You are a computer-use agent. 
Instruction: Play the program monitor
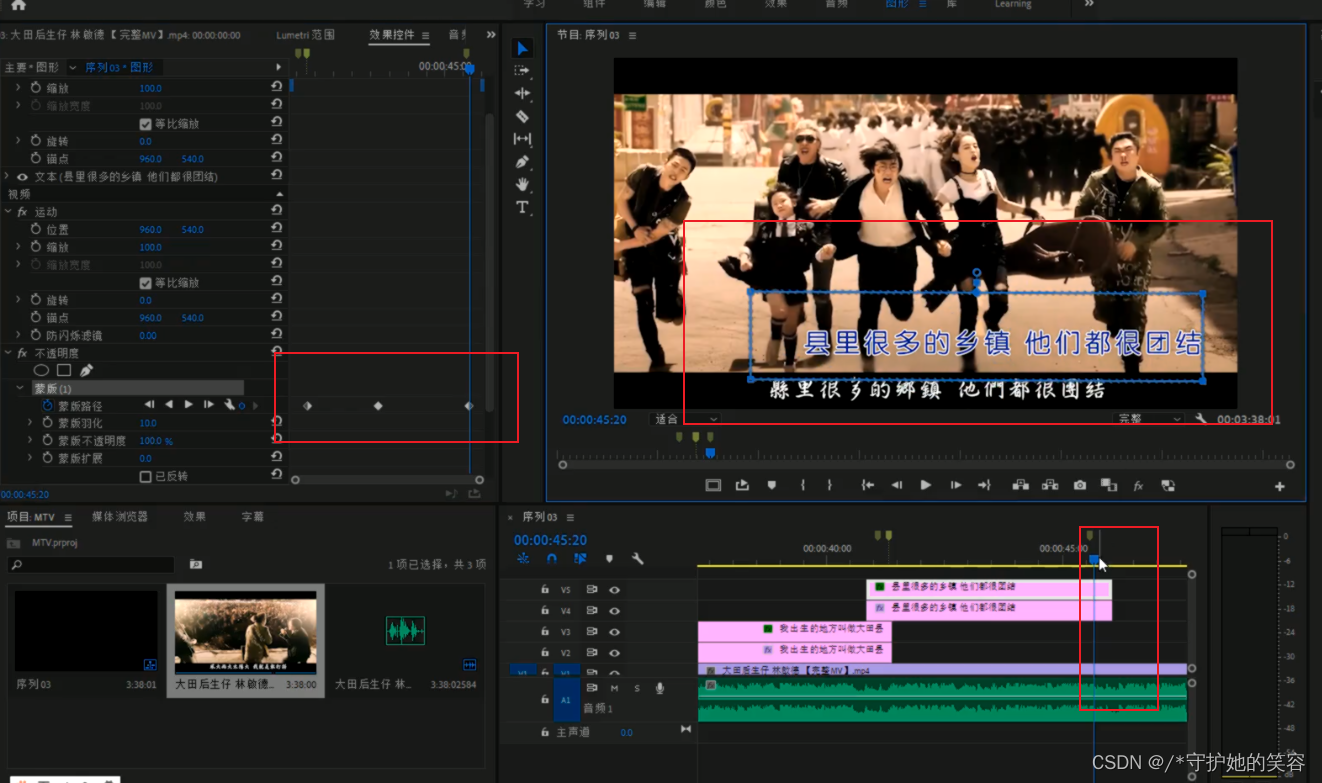pyautogui.click(x=926, y=485)
